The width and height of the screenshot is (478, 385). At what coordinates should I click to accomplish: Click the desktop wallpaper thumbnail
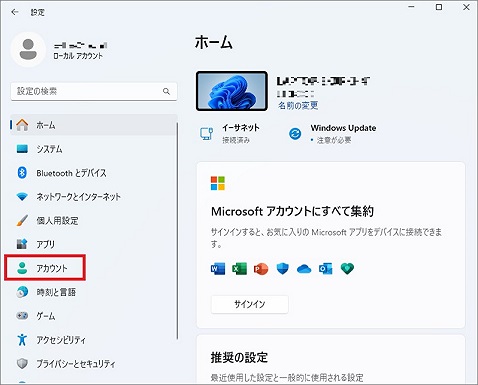coord(232,91)
